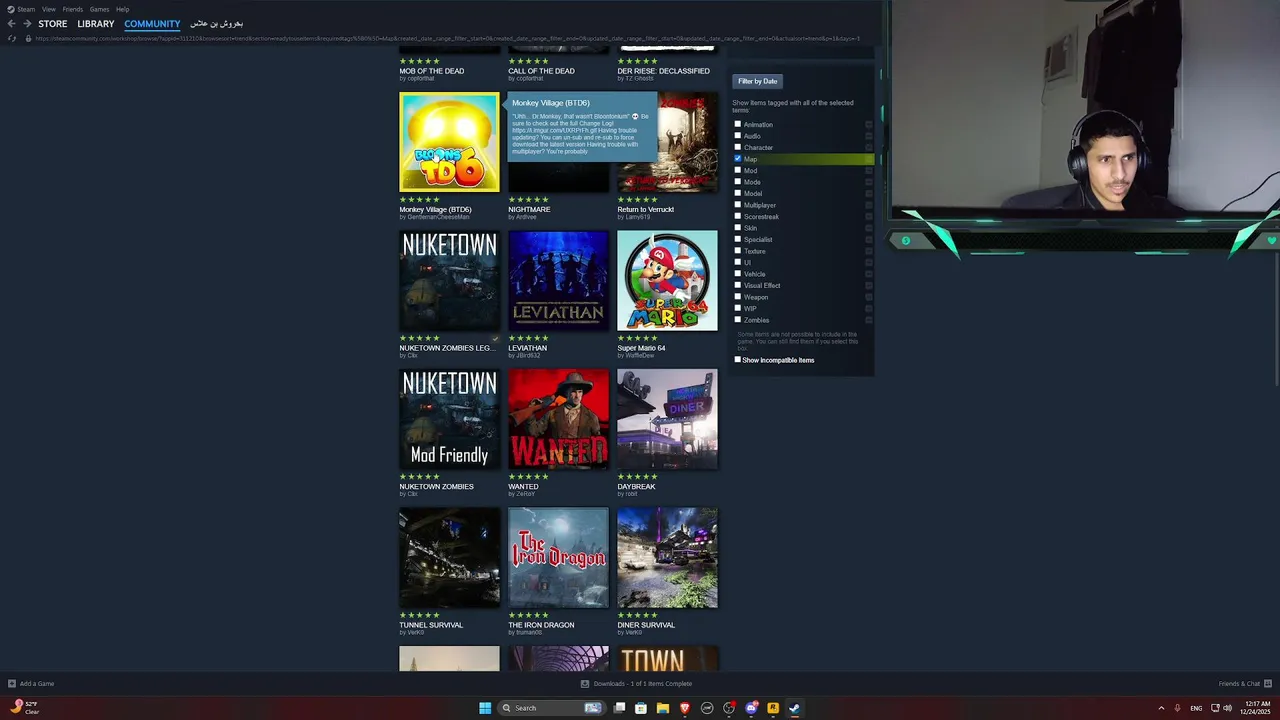
Task: Enable the Weapon tag checkbox
Action: (738, 297)
